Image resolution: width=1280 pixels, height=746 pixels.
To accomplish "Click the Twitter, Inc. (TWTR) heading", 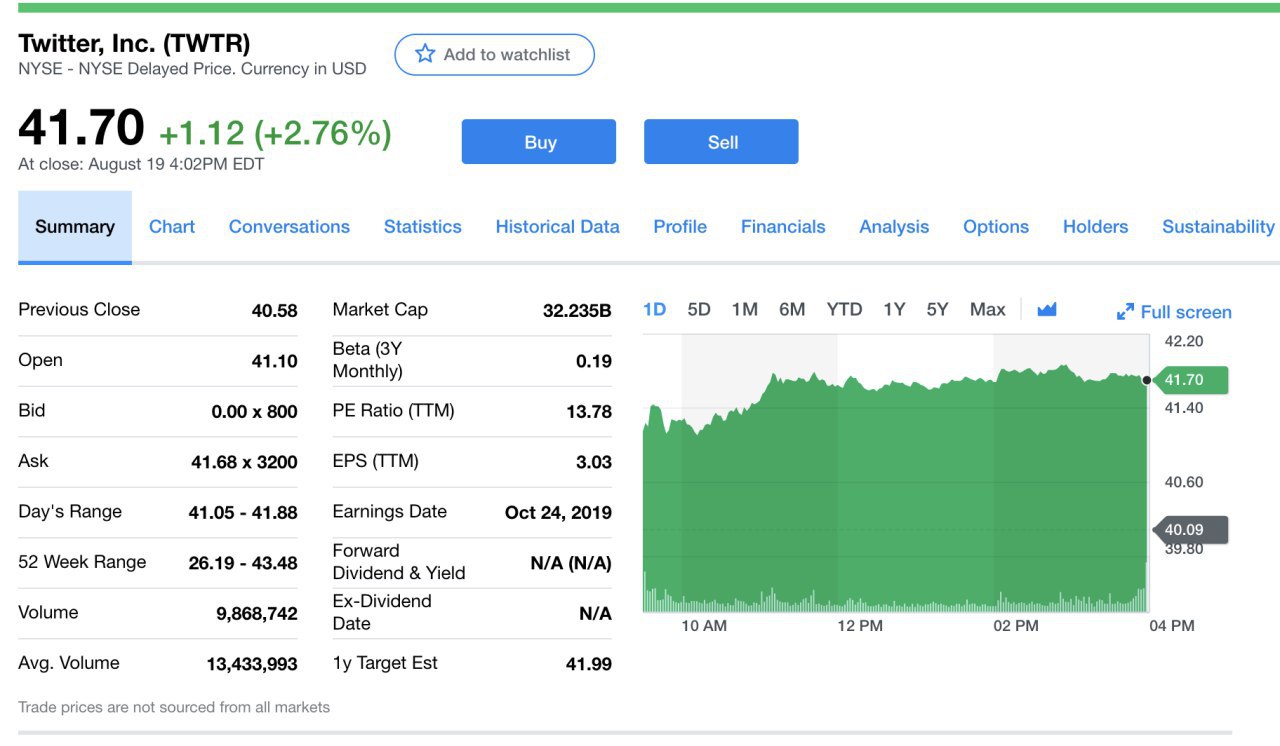I will pos(134,44).
